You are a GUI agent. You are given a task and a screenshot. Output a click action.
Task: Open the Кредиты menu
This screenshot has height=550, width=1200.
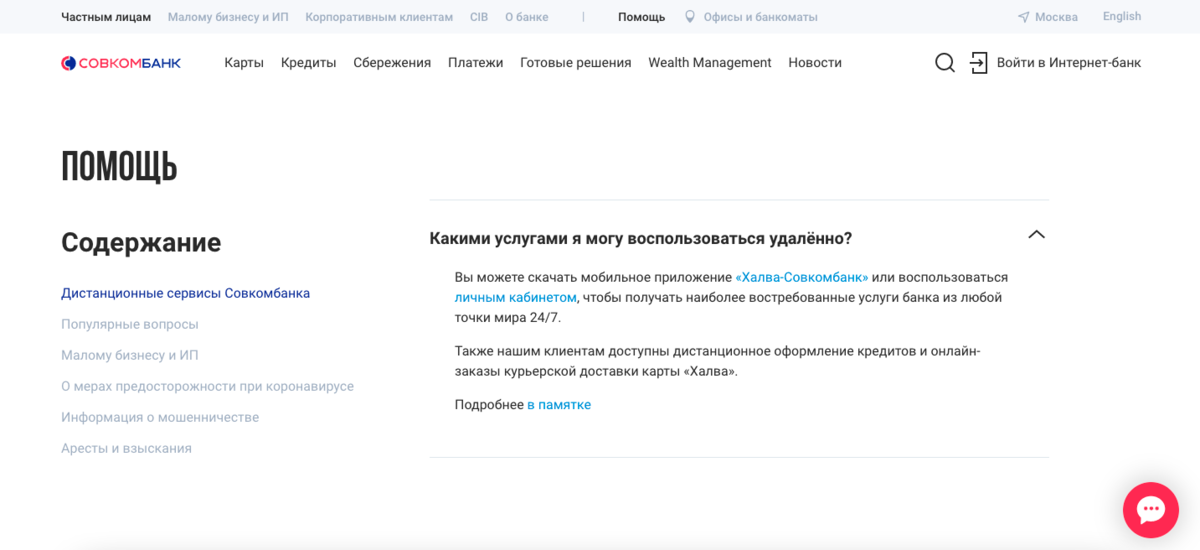[308, 63]
